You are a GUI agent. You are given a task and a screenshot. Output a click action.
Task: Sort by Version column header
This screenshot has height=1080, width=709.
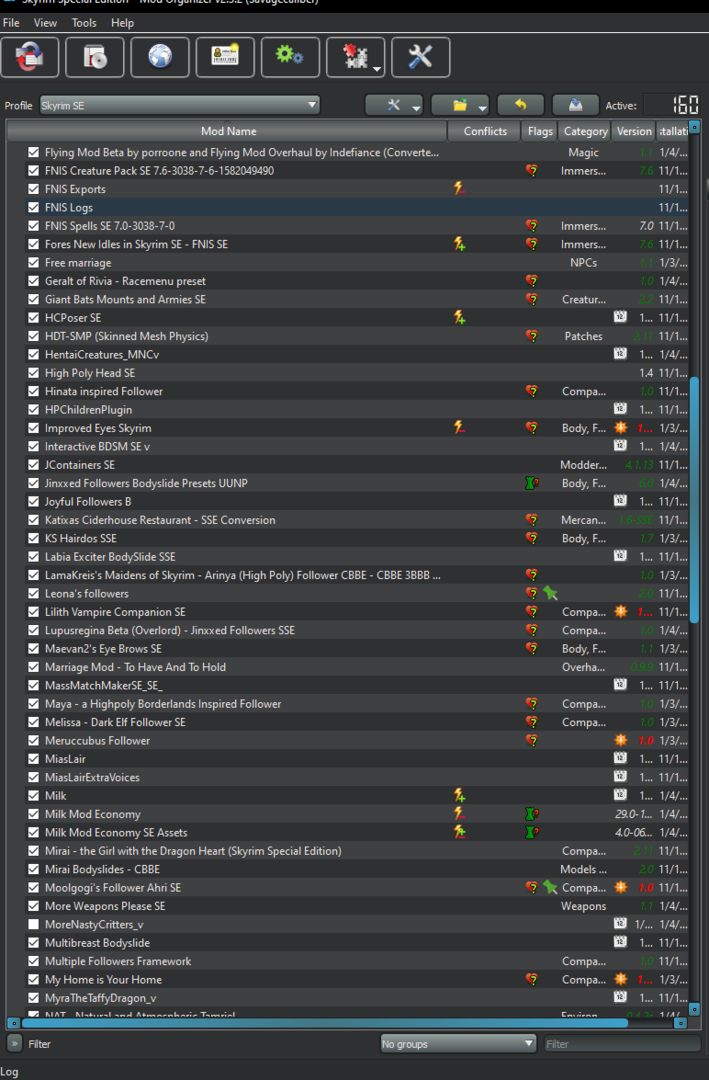coord(634,131)
